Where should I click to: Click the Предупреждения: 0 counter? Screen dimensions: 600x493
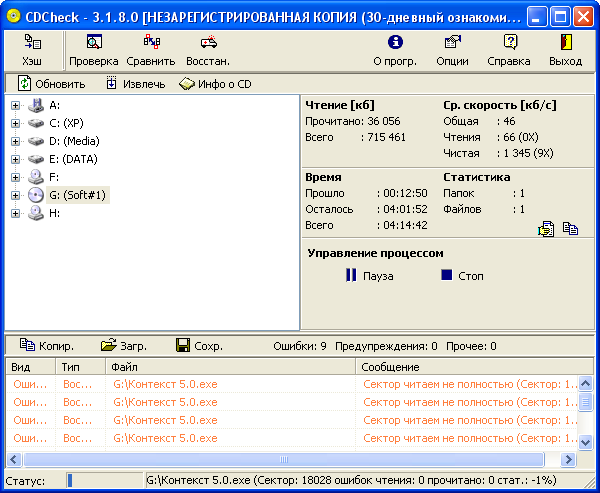[x=386, y=346]
